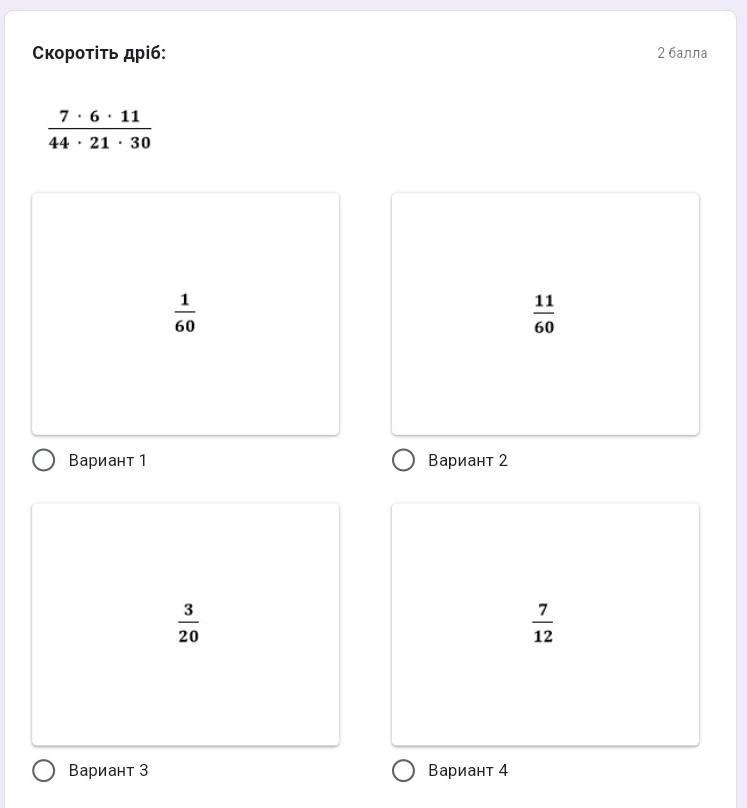Click number 44 in question denominator
Image resolution: width=747 pixels, height=808 pixels.
tap(59, 143)
